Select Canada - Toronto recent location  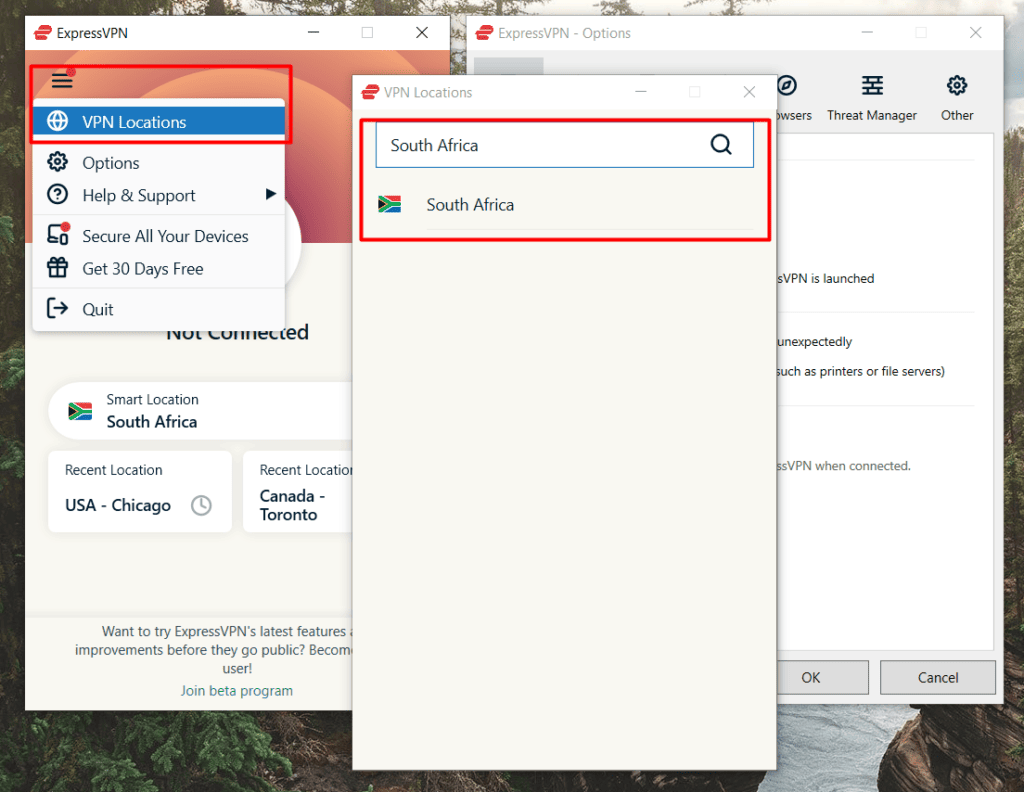298,492
